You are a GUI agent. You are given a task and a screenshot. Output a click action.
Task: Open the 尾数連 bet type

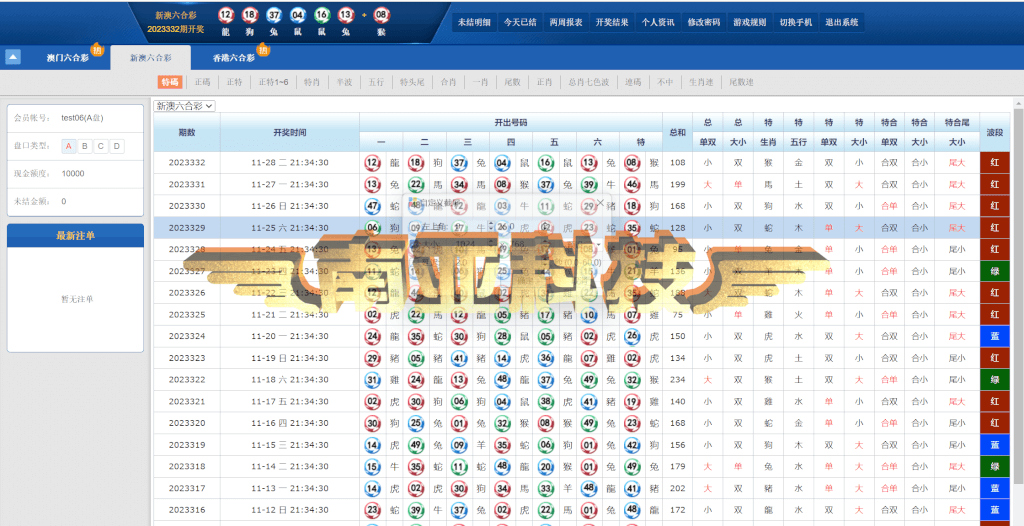tap(741, 82)
